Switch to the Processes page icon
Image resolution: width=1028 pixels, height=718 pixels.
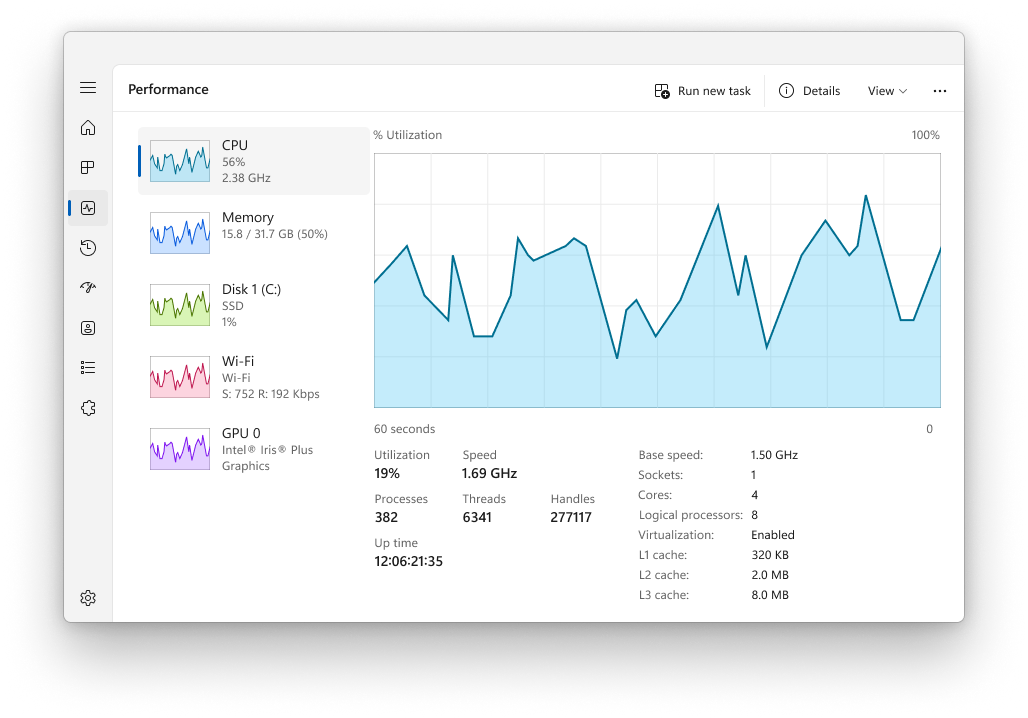click(88, 168)
